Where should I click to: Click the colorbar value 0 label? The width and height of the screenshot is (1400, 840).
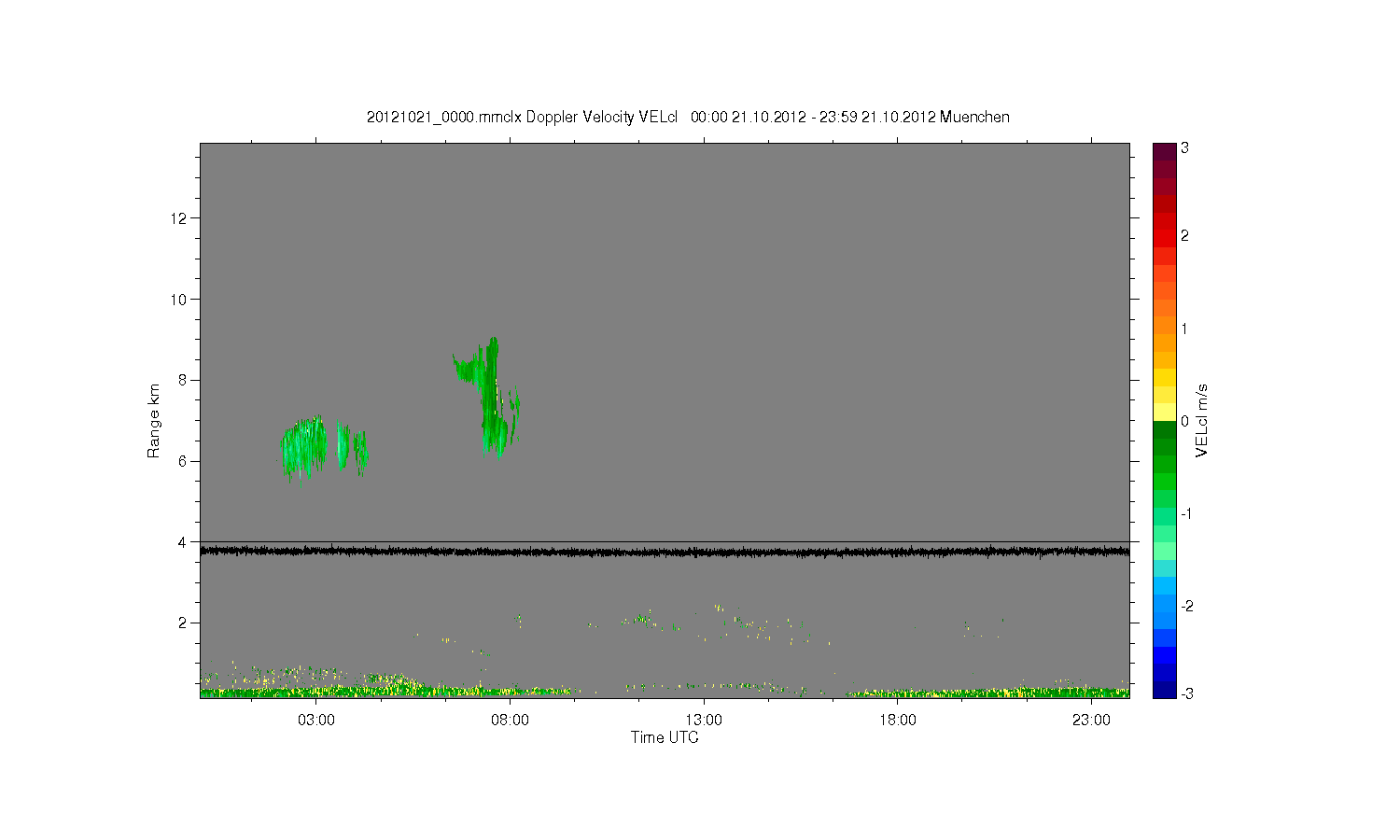(x=1184, y=421)
